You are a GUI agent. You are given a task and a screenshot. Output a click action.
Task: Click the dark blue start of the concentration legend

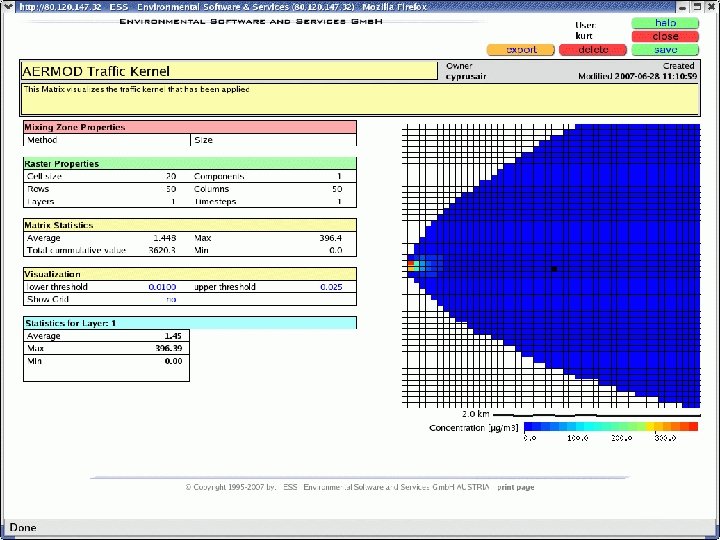coord(528,427)
